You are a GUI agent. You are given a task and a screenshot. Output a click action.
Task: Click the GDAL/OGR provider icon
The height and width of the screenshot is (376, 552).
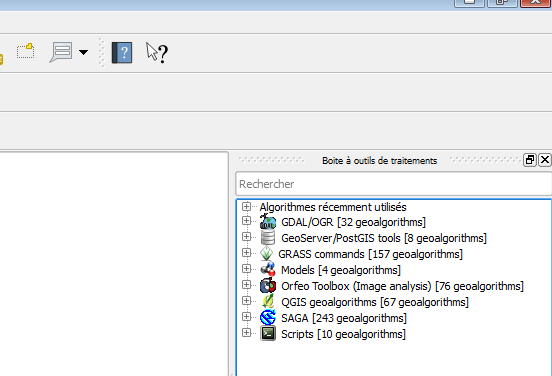point(268,222)
